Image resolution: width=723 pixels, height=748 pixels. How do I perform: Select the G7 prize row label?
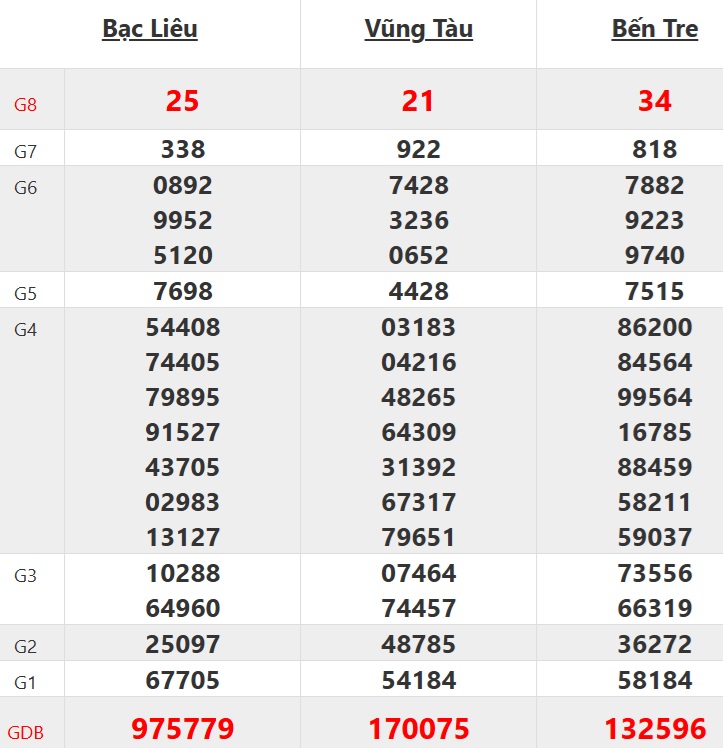coord(25,152)
